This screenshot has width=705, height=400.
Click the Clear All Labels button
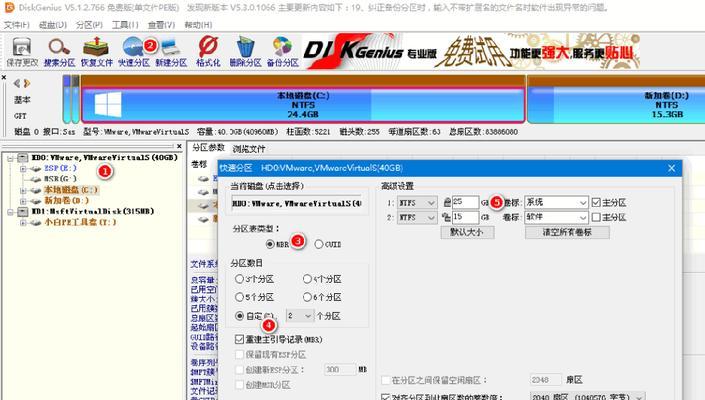[567, 232]
